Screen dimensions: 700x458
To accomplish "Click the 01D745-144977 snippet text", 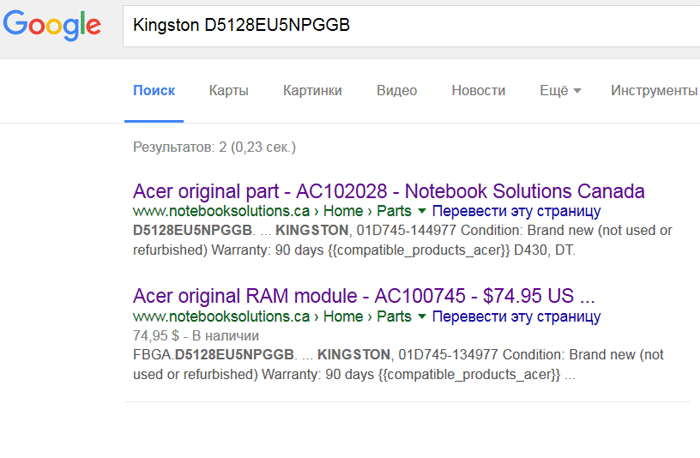I will coord(406,230).
